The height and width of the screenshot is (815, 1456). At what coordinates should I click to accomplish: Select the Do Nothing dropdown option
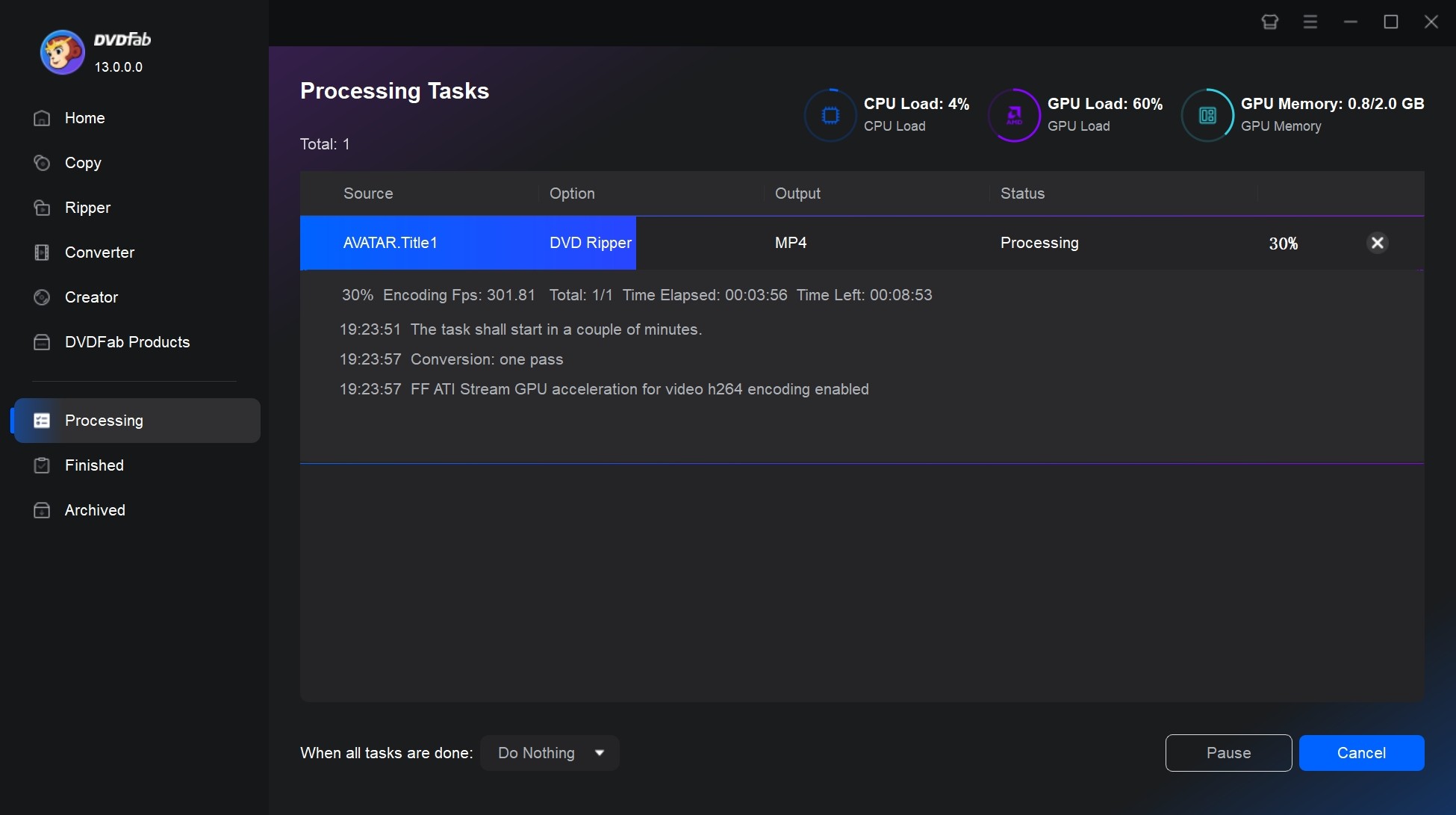click(549, 753)
